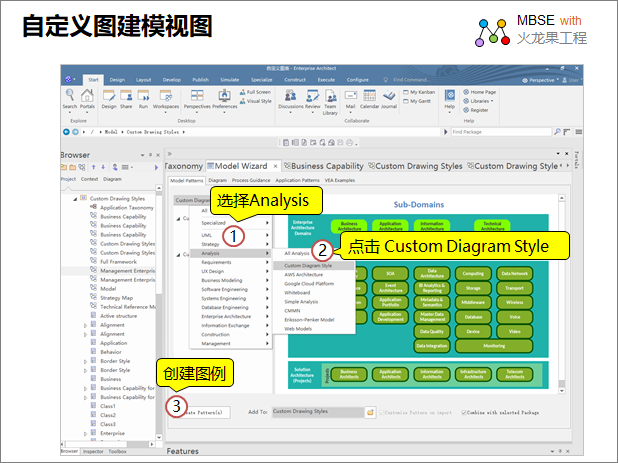Screen dimensions: 618x463
Task: Toggle Combine with selected Package checkbox
Action: pyautogui.click(x=464, y=411)
